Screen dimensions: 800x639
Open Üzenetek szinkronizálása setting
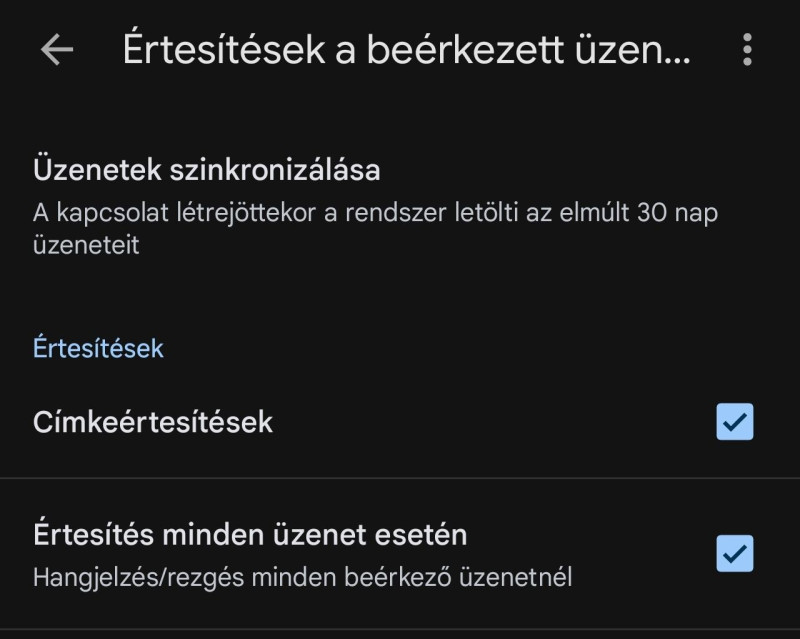207,170
